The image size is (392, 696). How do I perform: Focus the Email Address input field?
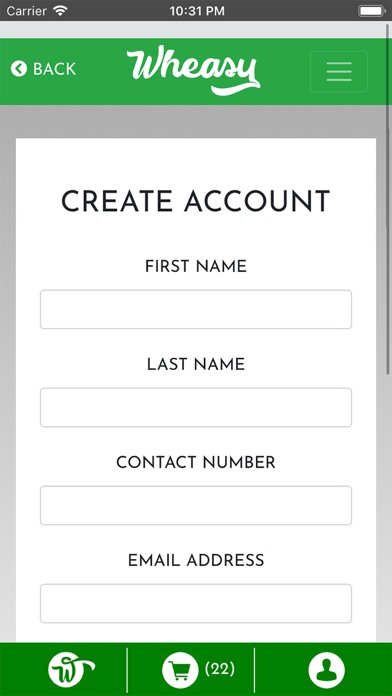click(196, 603)
